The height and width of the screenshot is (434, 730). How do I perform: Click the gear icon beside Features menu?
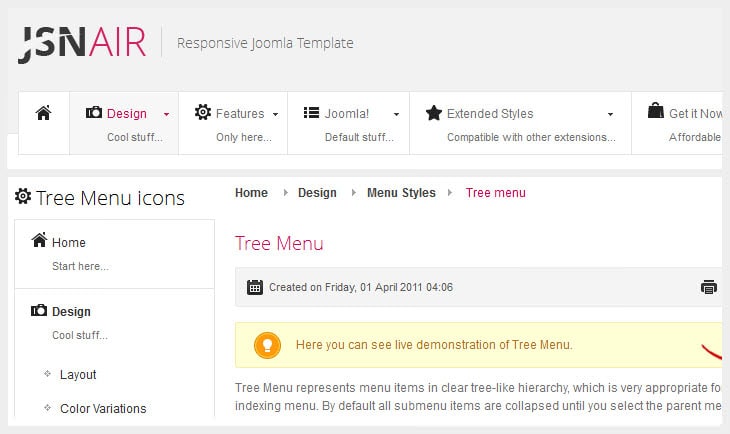(x=203, y=113)
